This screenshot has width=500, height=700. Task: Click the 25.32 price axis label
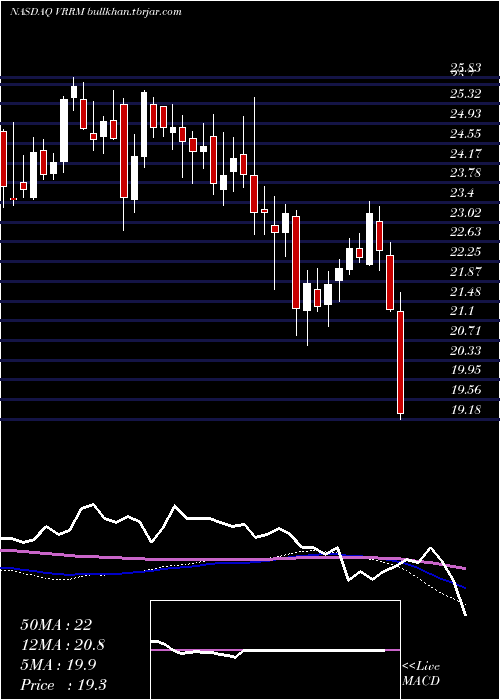coord(466,94)
